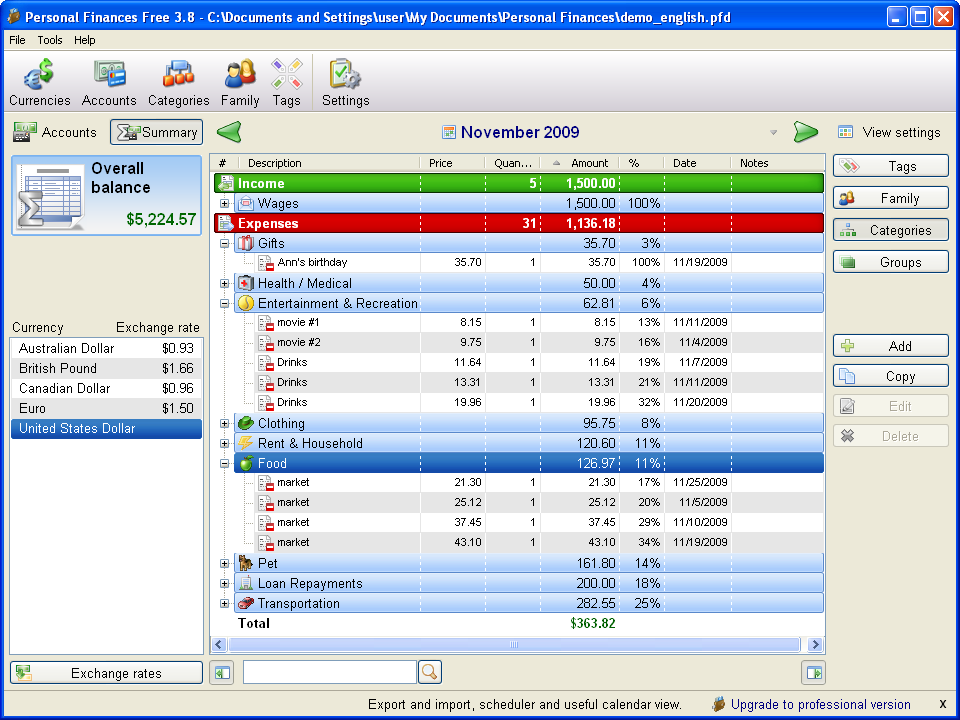Open the Accounts toolbar icon
Screen dimensions: 960x720
pos(109,83)
